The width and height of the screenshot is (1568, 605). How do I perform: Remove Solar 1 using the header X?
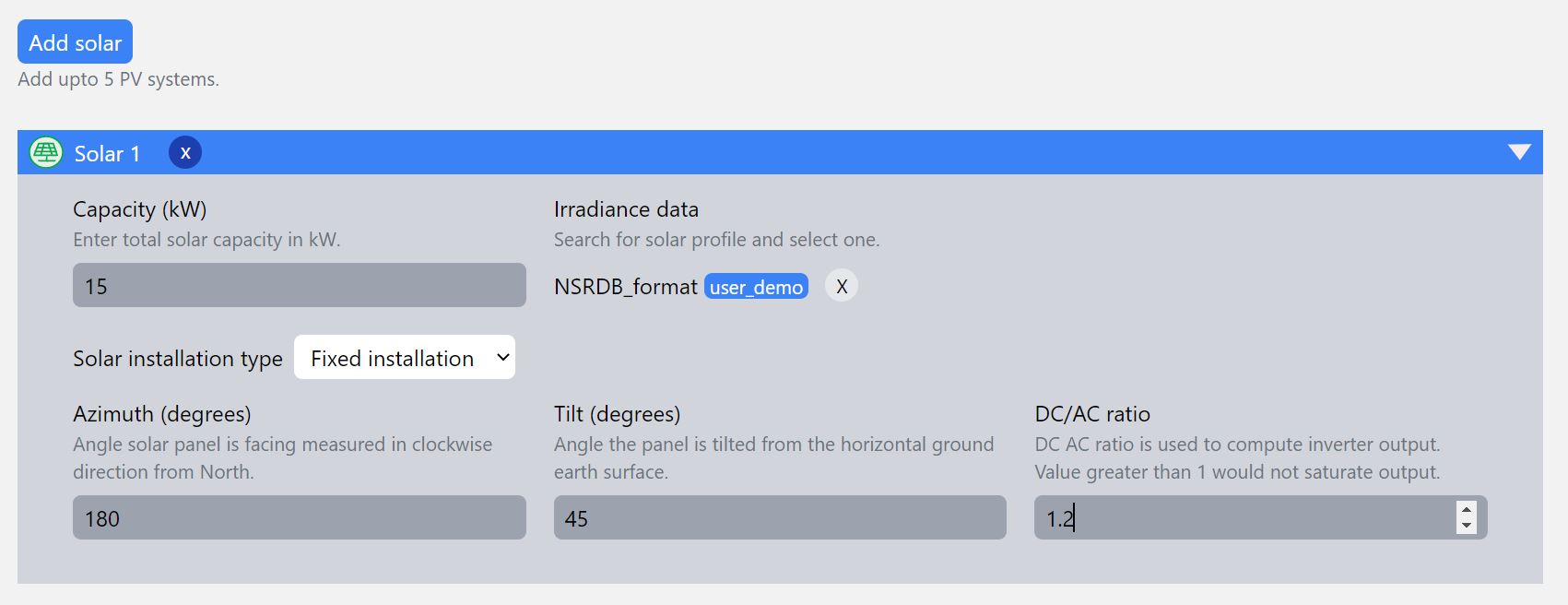(185, 152)
